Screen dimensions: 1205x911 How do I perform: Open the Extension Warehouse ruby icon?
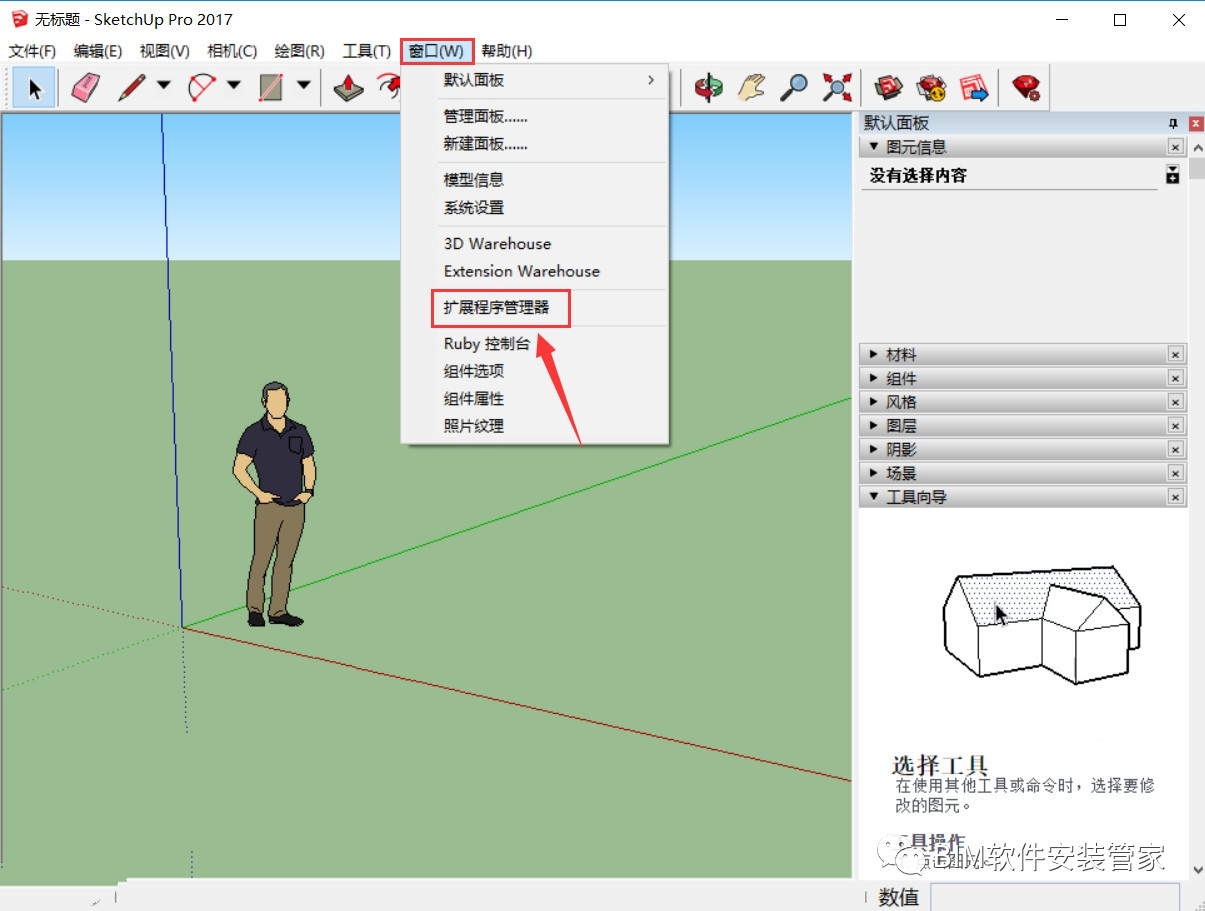click(1026, 88)
